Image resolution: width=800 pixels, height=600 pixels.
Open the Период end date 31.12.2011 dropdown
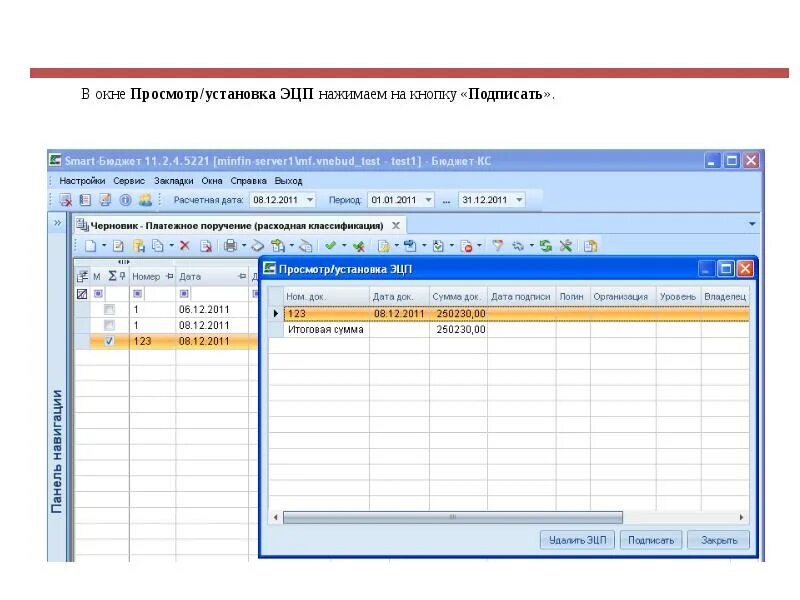tap(519, 200)
